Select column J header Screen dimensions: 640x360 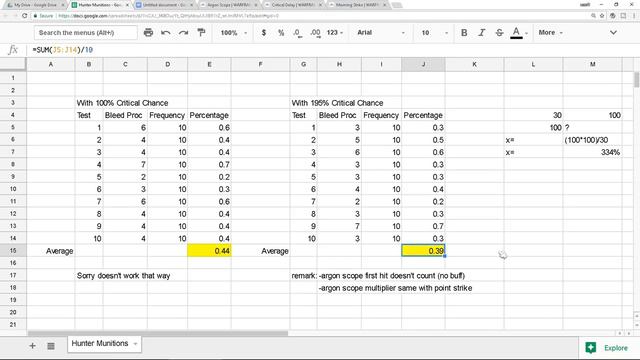(x=423, y=64)
